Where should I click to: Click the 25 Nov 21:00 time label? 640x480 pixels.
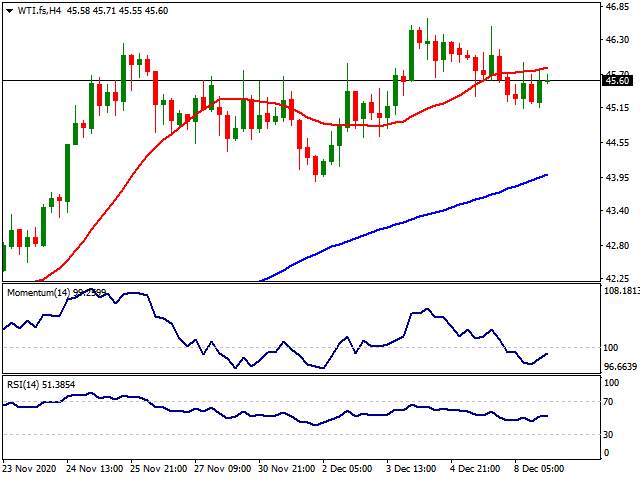[159, 468]
